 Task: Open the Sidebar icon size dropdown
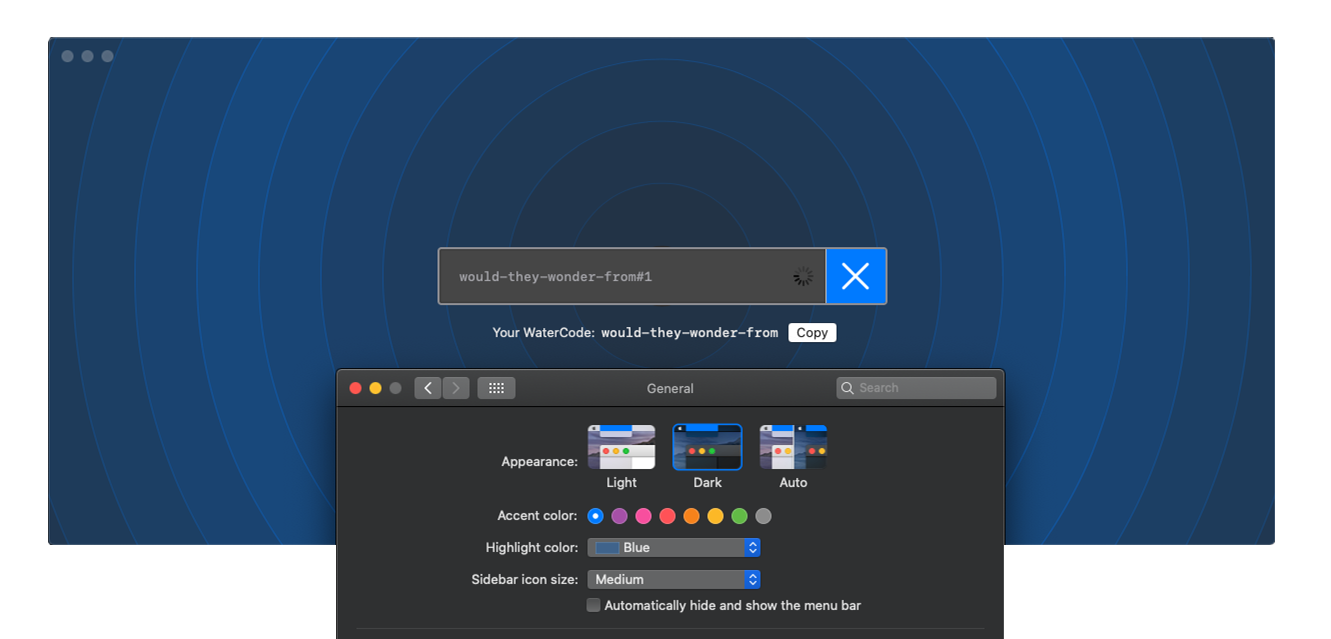pyautogui.click(x=674, y=579)
